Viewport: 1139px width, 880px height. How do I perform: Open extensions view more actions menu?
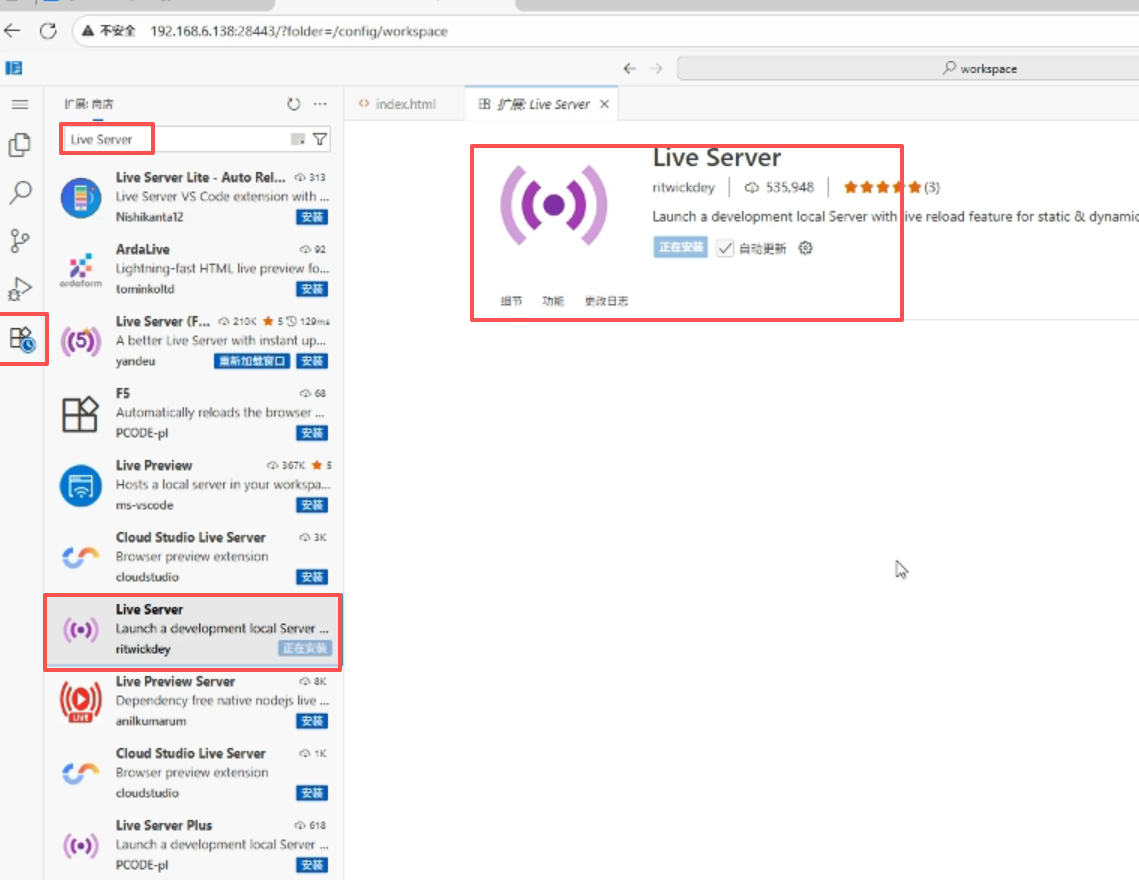click(320, 104)
